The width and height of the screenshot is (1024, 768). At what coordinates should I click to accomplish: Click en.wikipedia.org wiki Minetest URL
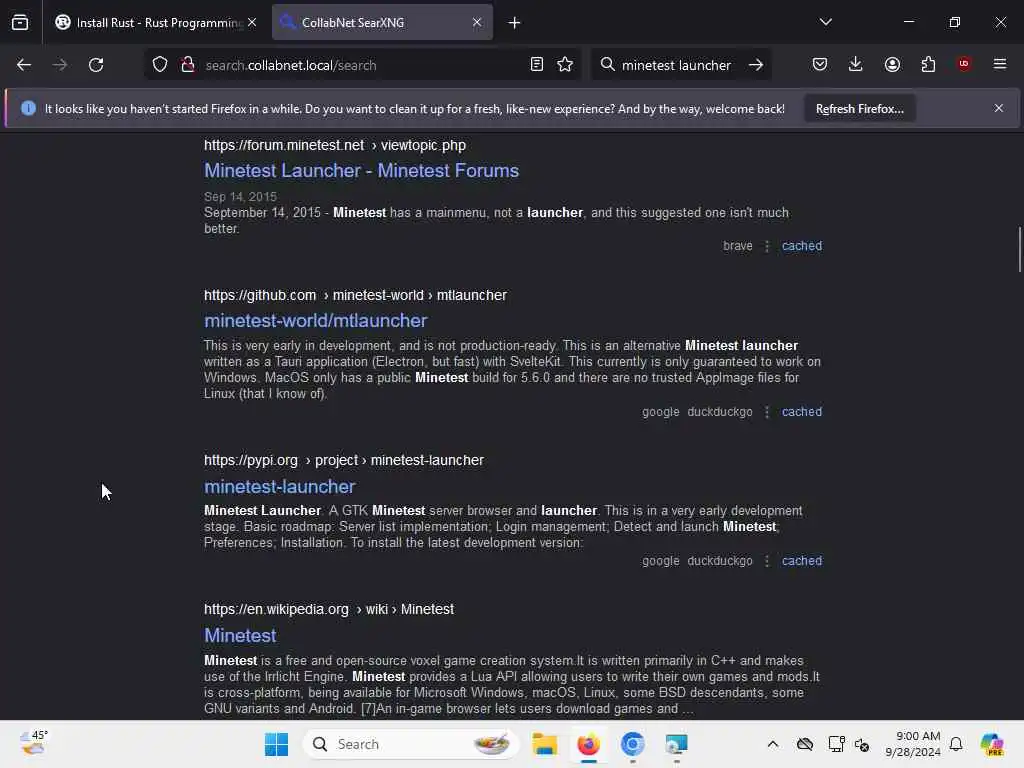point(328,609)
